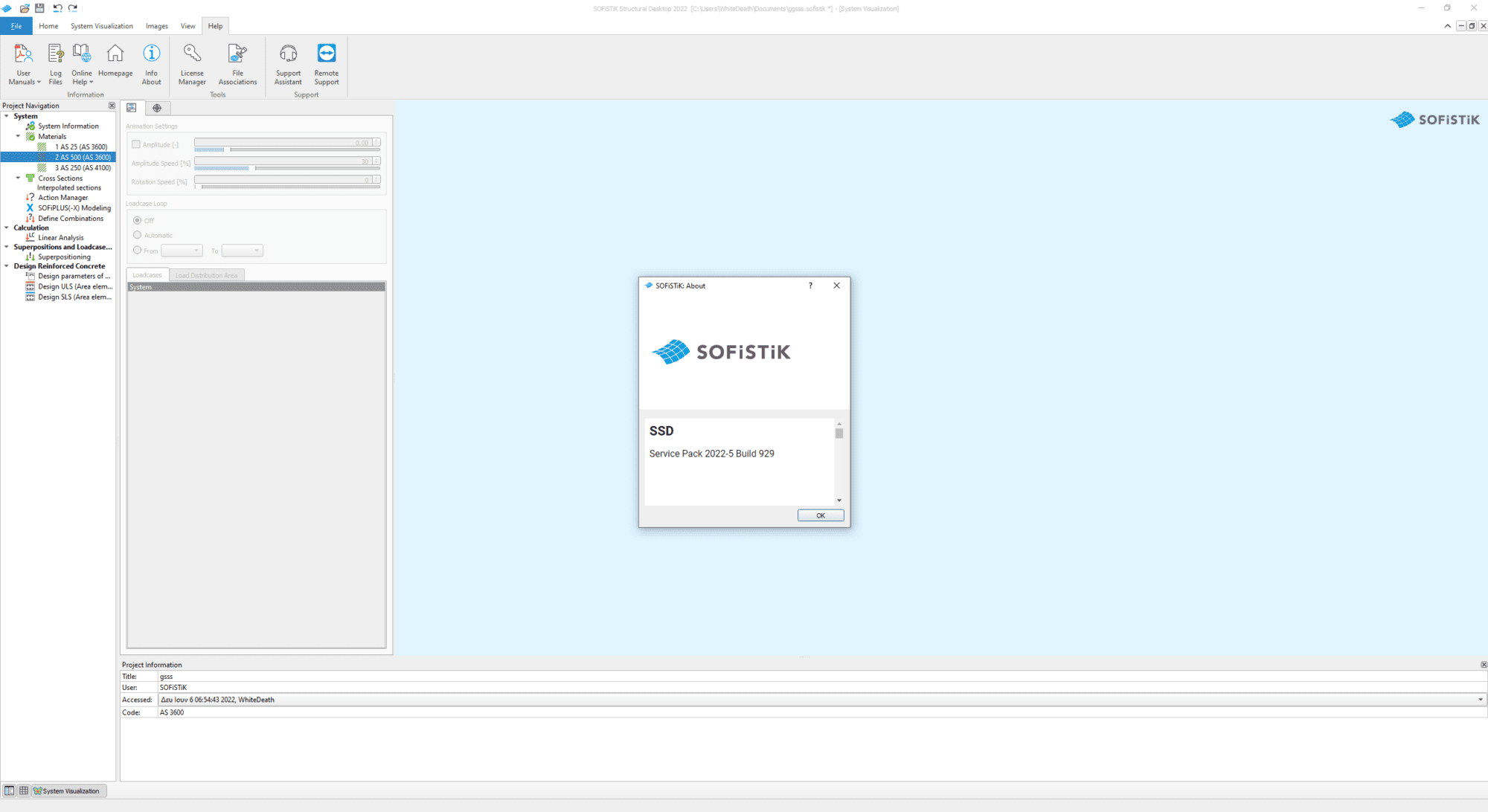Click the About dialog vertical scrollbar
This screenshot has width=1488, height=812.
point(839,462)
